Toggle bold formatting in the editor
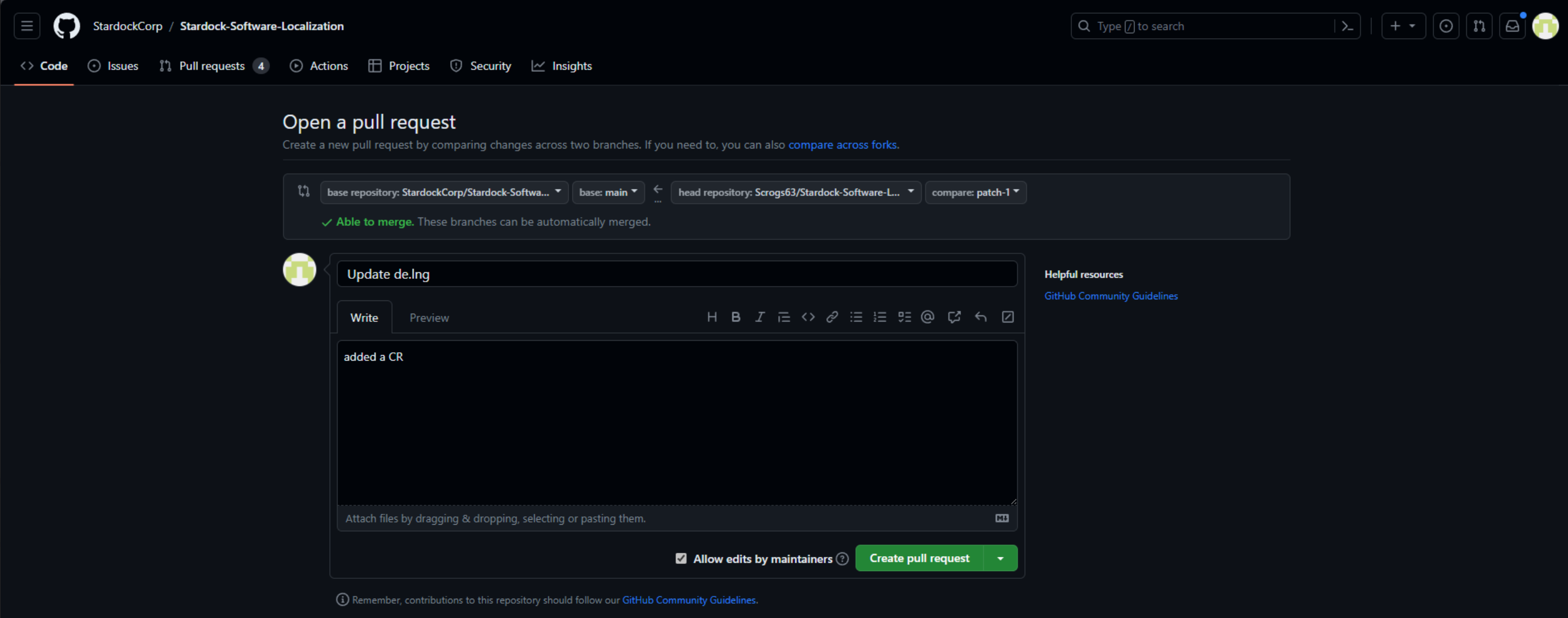The width and height of the screenshot is (1568, 618). pos(735,316)
